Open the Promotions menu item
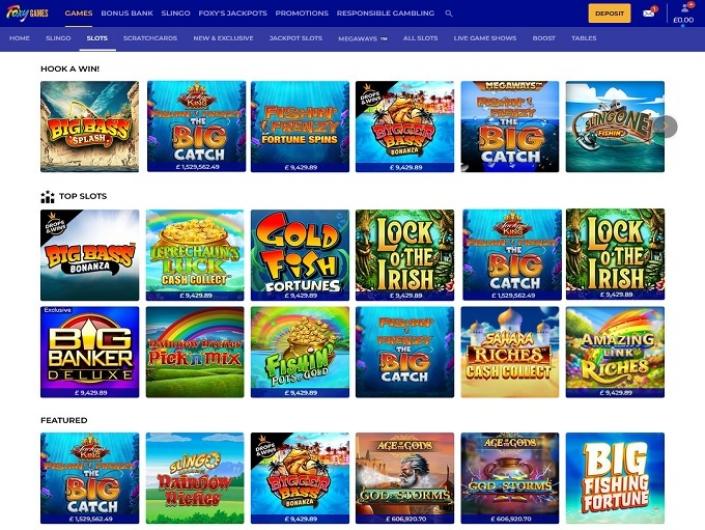 (x=302, y=13)
